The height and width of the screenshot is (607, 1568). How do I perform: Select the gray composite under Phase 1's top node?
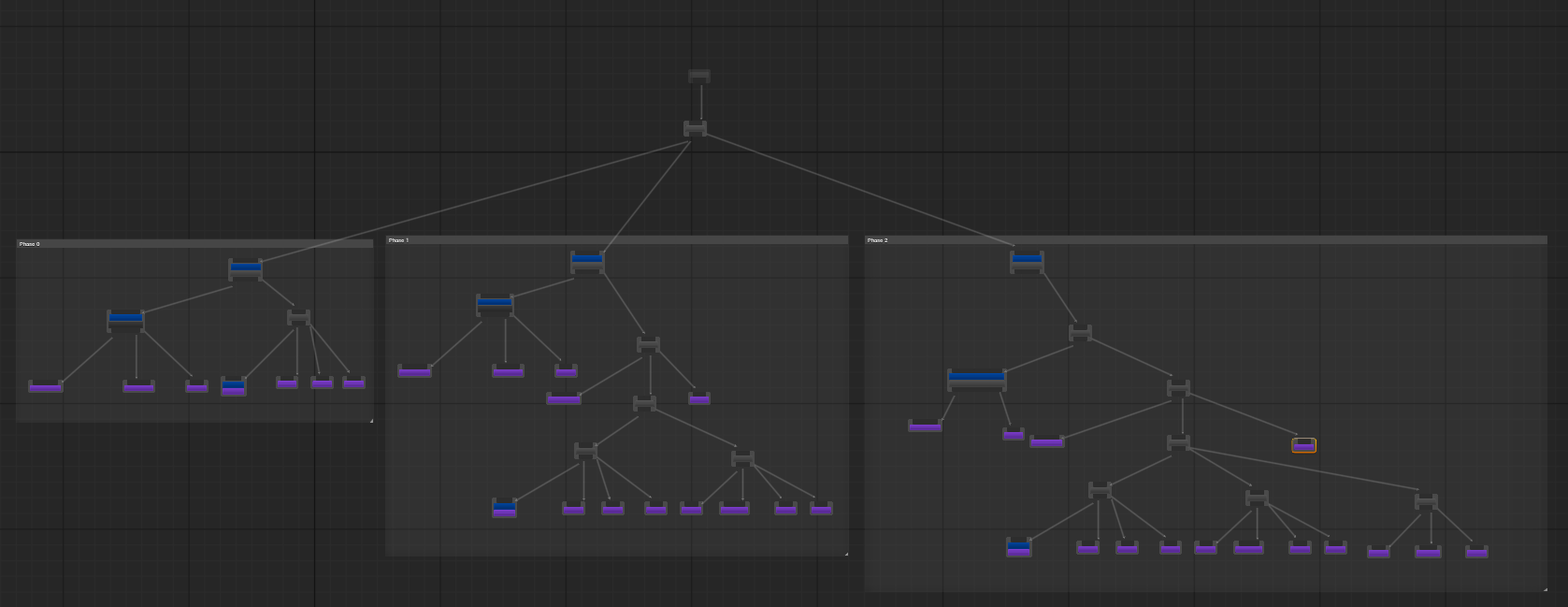pos(648,344)
